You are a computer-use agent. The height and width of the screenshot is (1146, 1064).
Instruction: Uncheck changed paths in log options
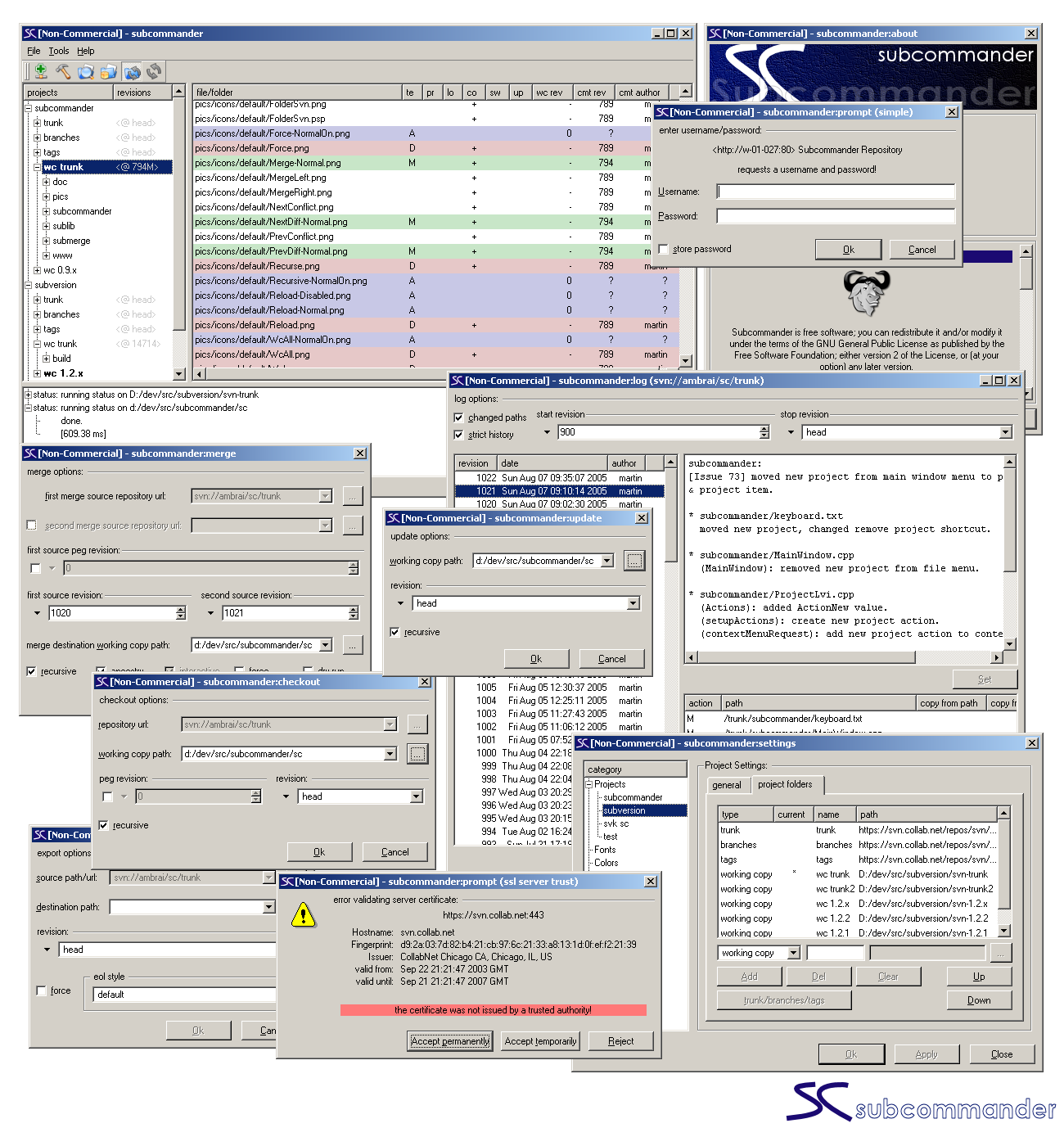458,417
